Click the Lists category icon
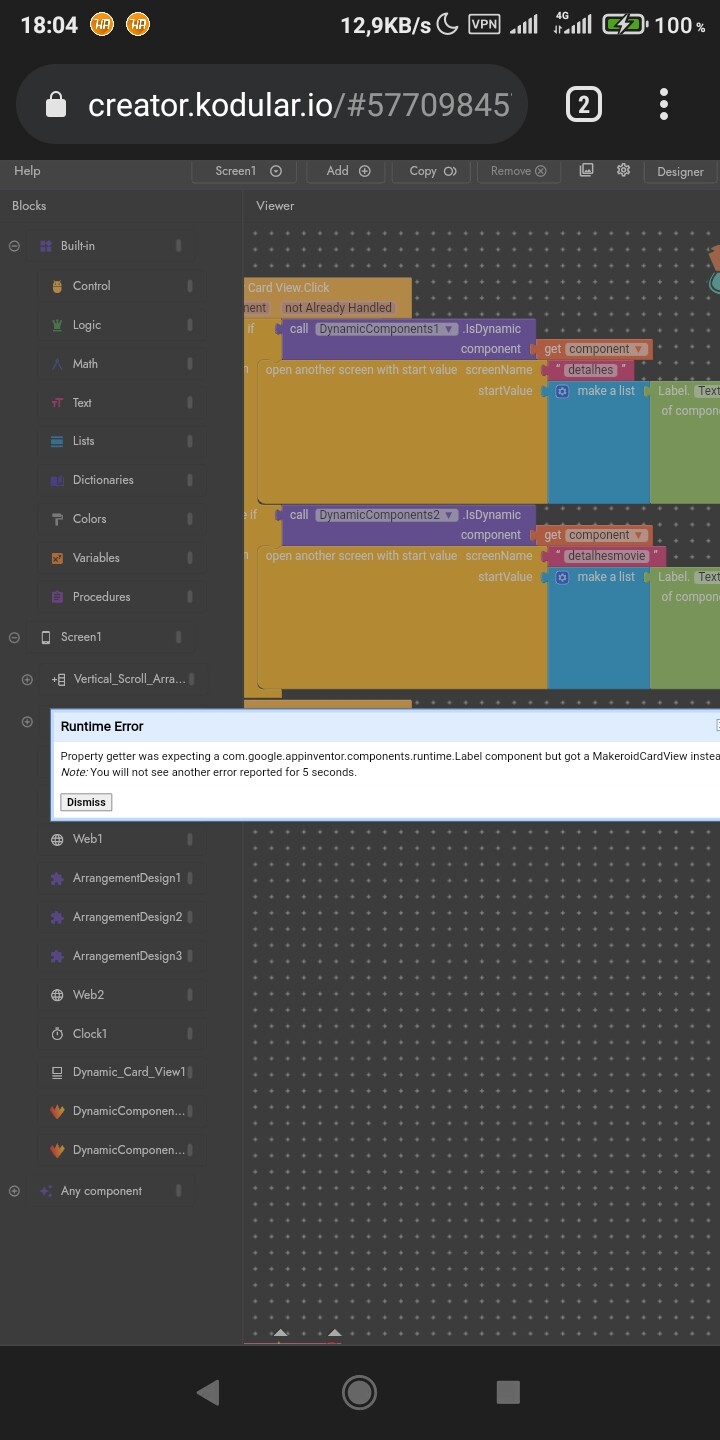720x1440 pixels. pos(57,441)
